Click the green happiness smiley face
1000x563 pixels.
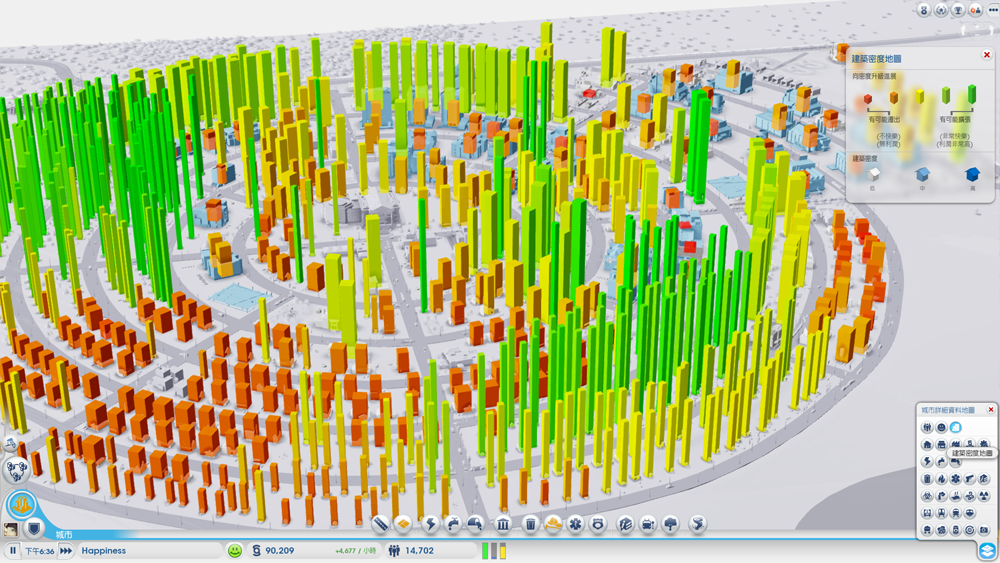coord(235,550)
